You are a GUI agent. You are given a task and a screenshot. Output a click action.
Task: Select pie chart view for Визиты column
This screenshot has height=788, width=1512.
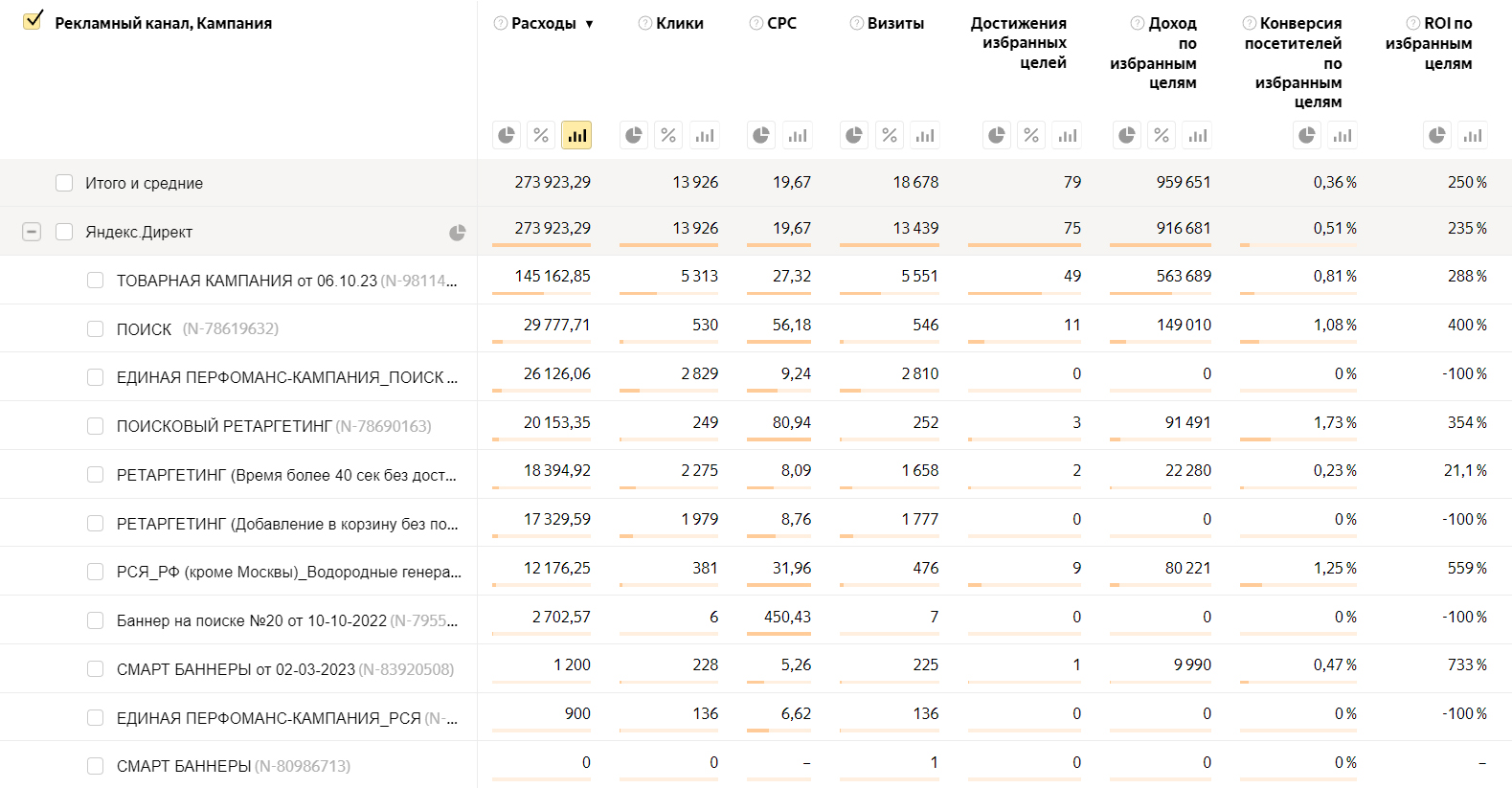tap(854, 135)
